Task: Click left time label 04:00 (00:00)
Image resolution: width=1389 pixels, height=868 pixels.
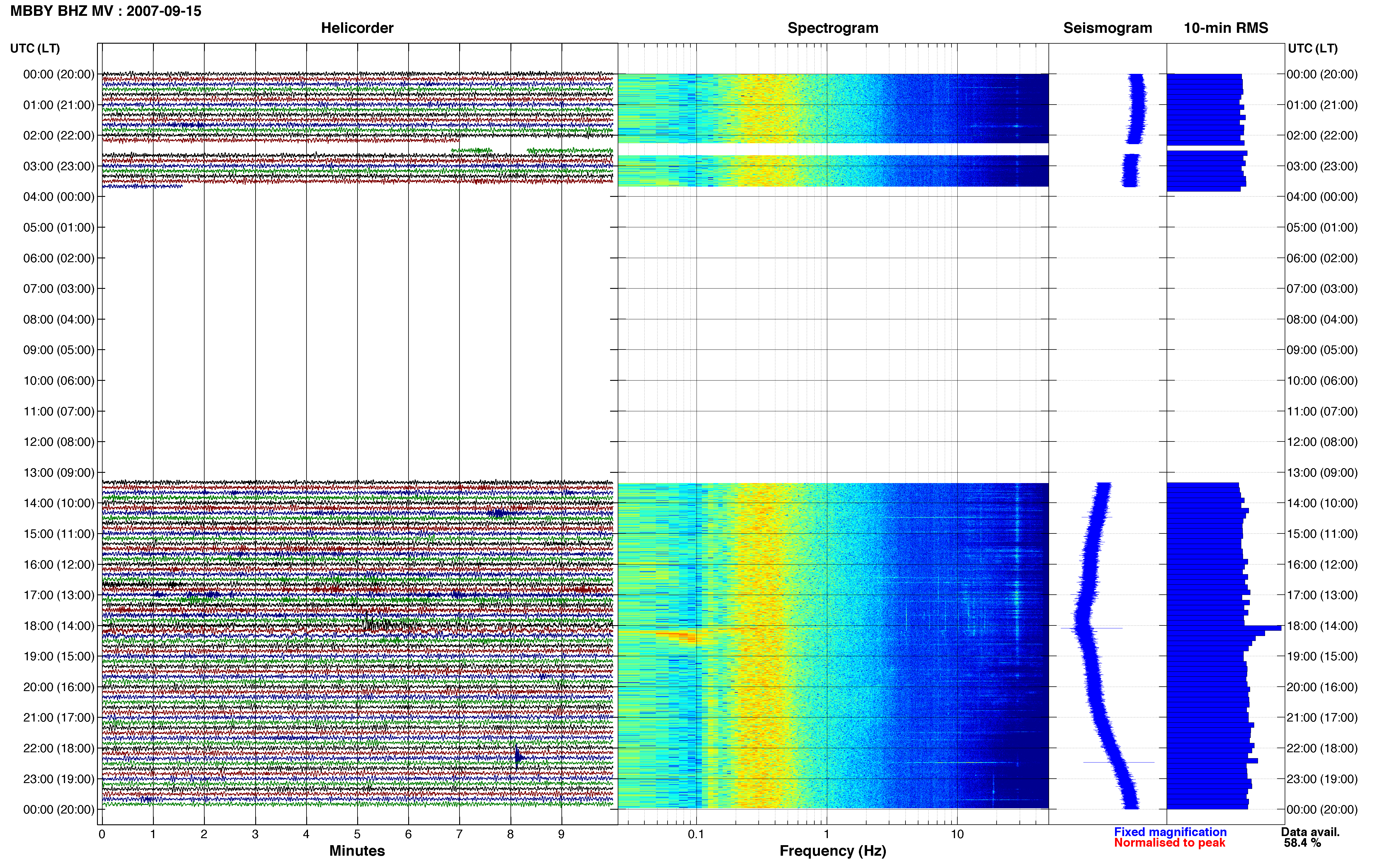Action: [59, 197]
